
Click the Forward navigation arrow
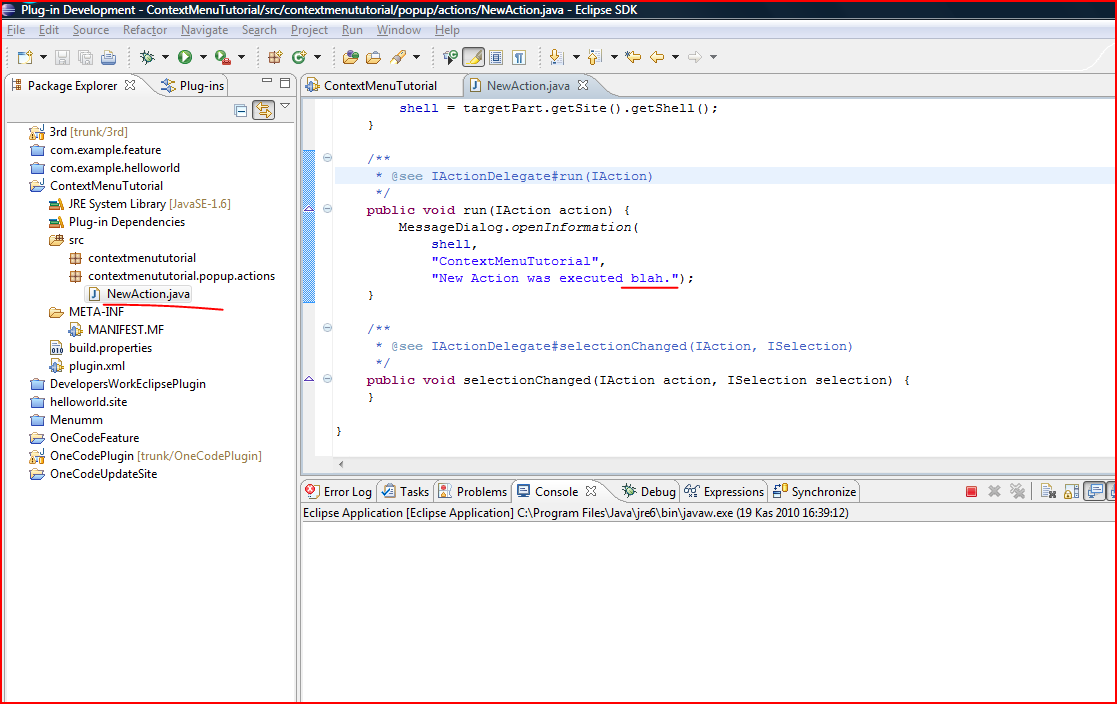click(695, 57)
